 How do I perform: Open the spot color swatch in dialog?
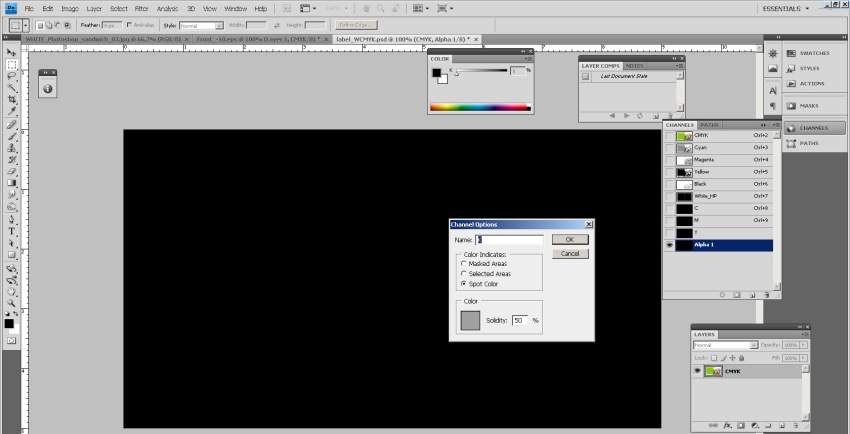point(470,320)
